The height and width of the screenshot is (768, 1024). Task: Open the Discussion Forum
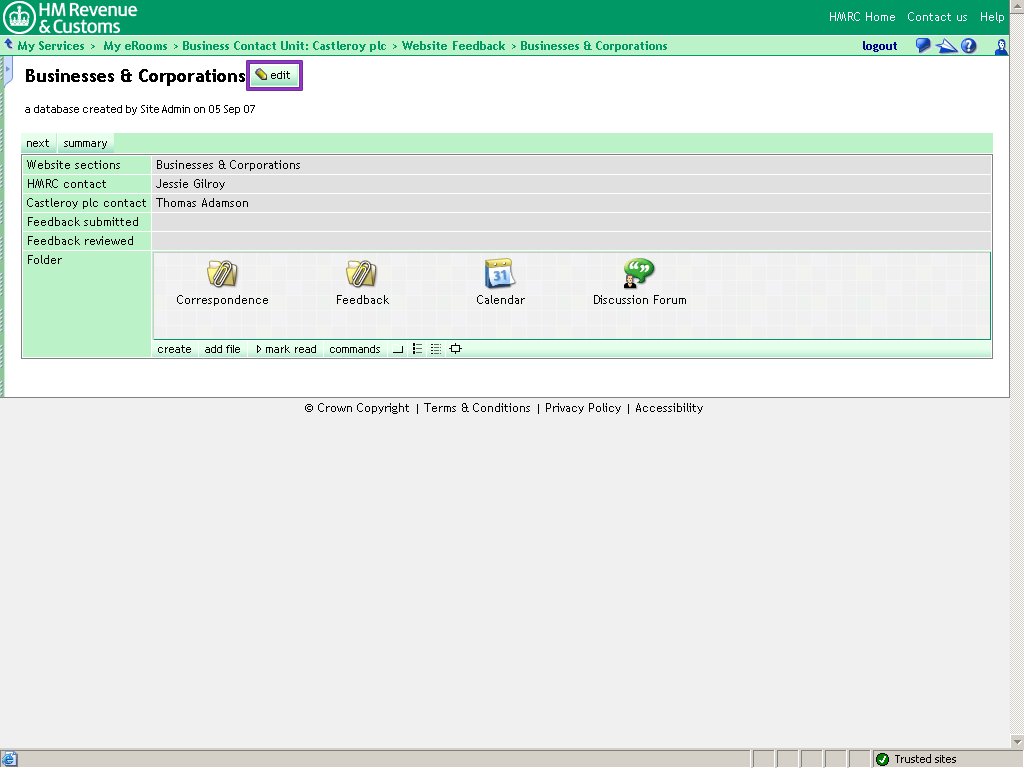pyautogui.click(x=639, y=280)
